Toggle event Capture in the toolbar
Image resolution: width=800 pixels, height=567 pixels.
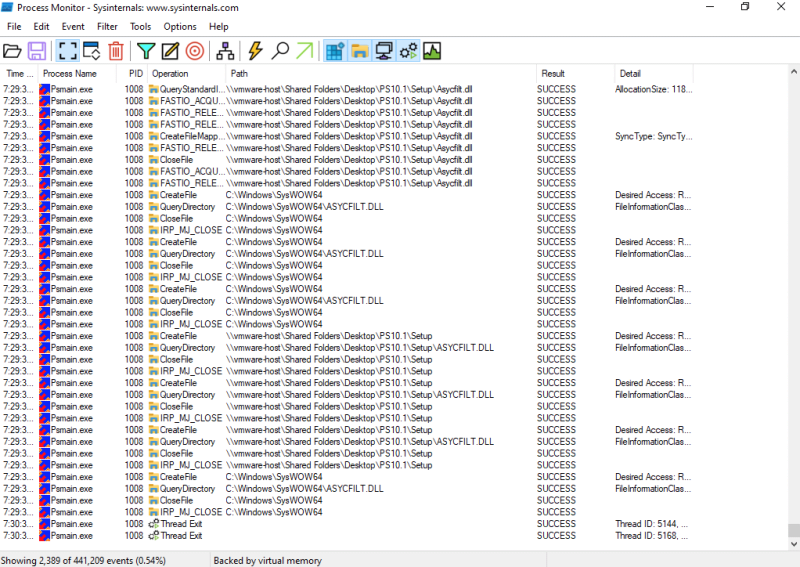(x=67, y=51)
